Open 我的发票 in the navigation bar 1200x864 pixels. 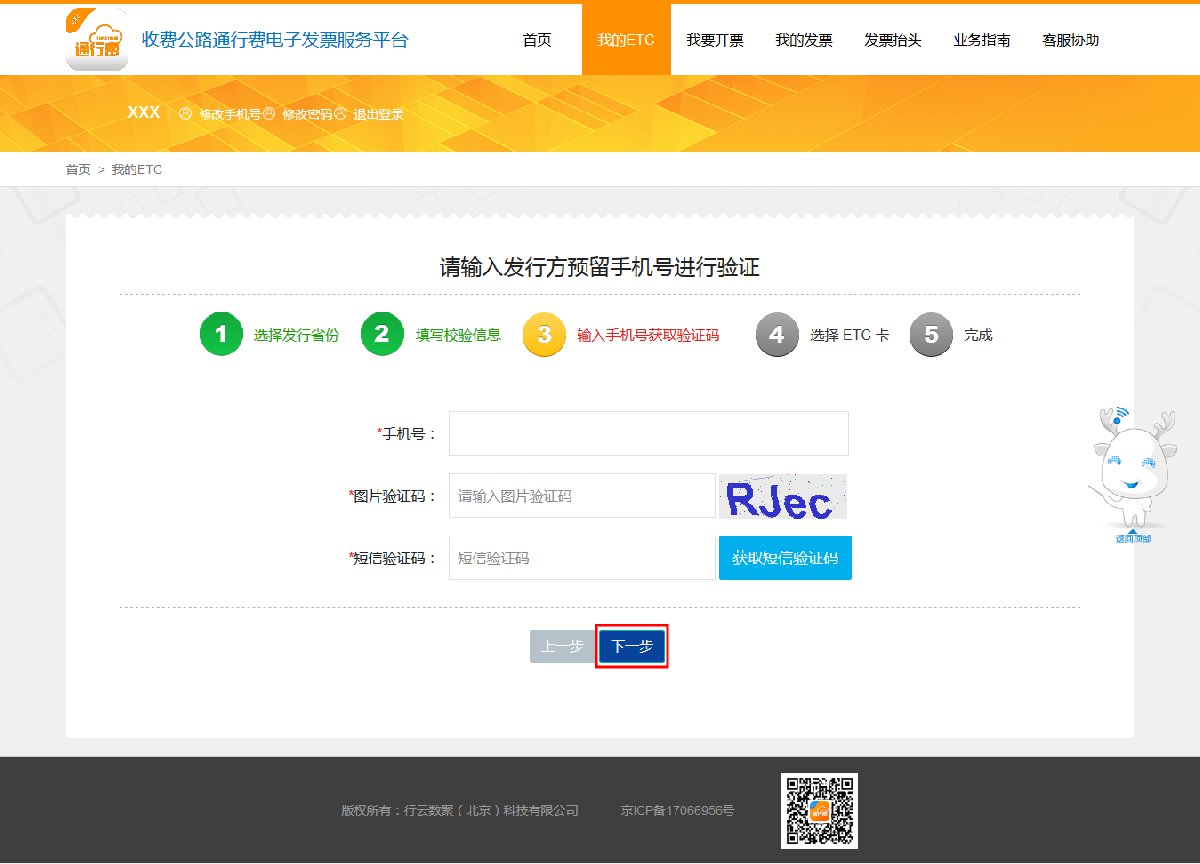pos(804,40)
